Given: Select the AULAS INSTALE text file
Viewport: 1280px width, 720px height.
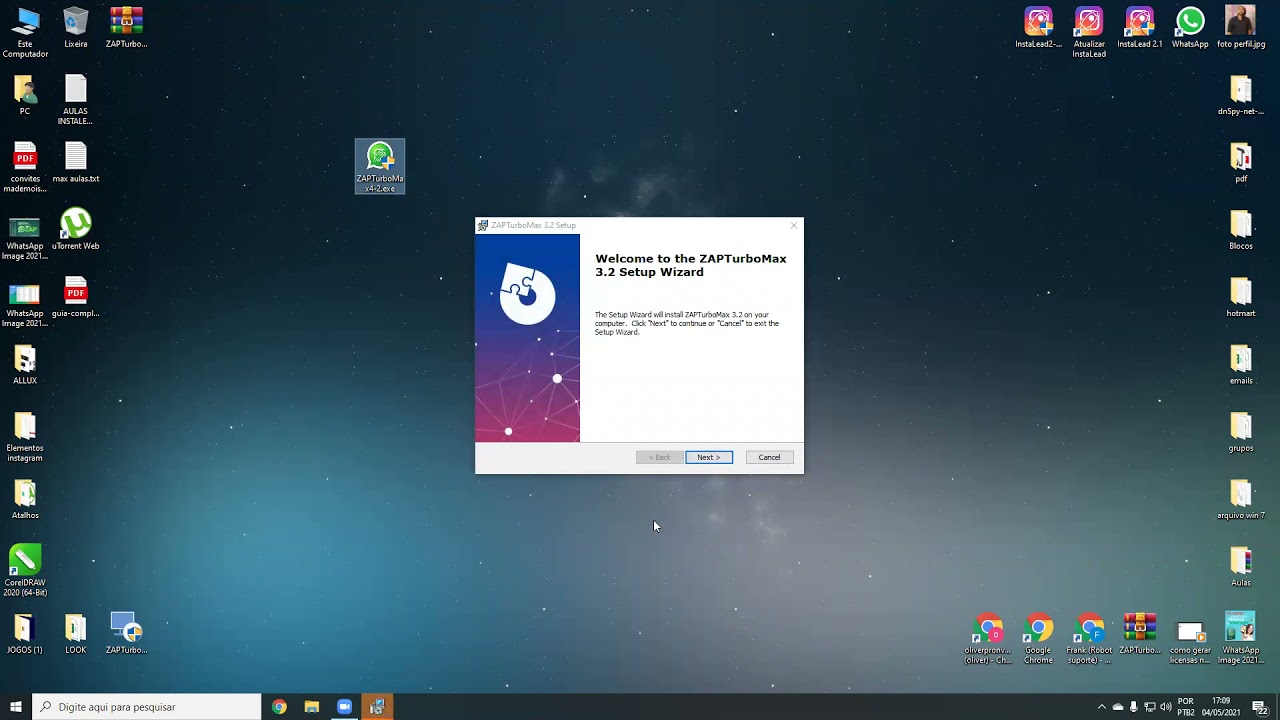Looking at the screenshot, I should [76, 100].
